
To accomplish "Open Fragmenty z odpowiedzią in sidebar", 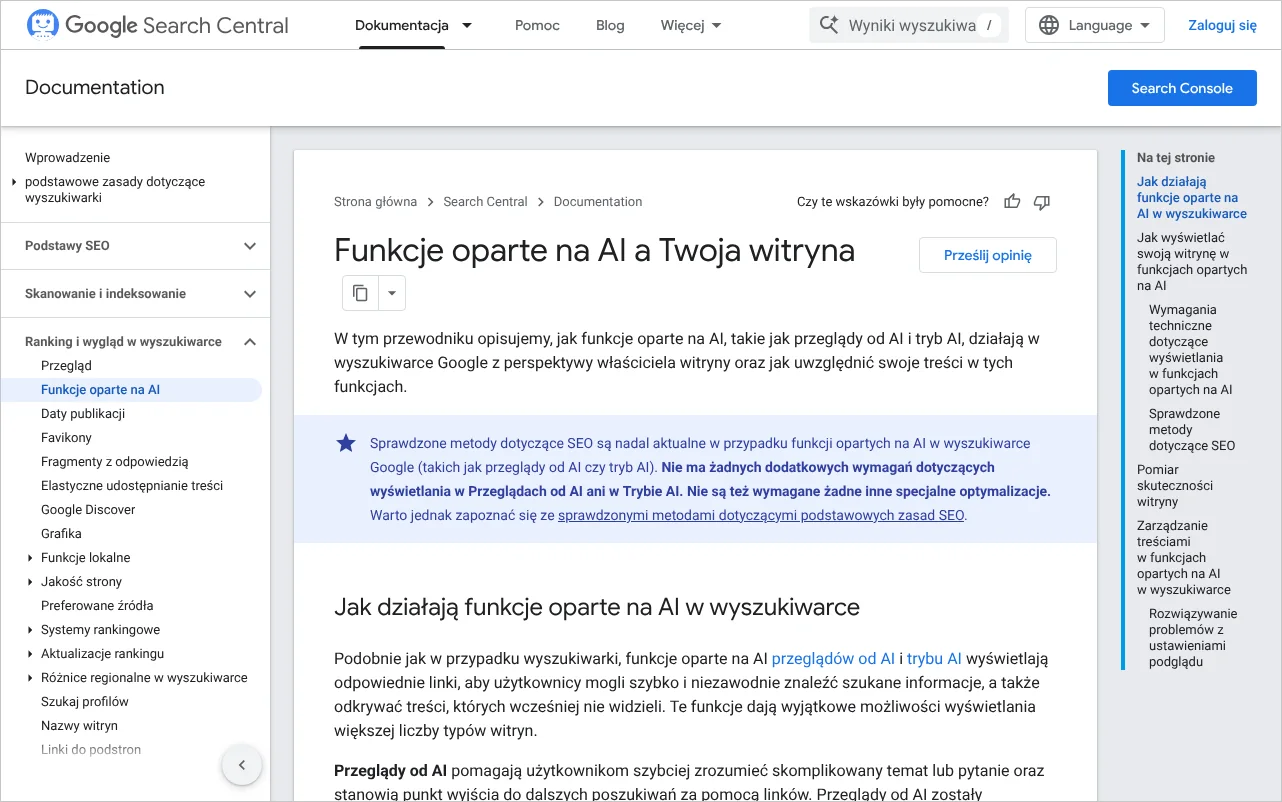I will click(115, 462).
